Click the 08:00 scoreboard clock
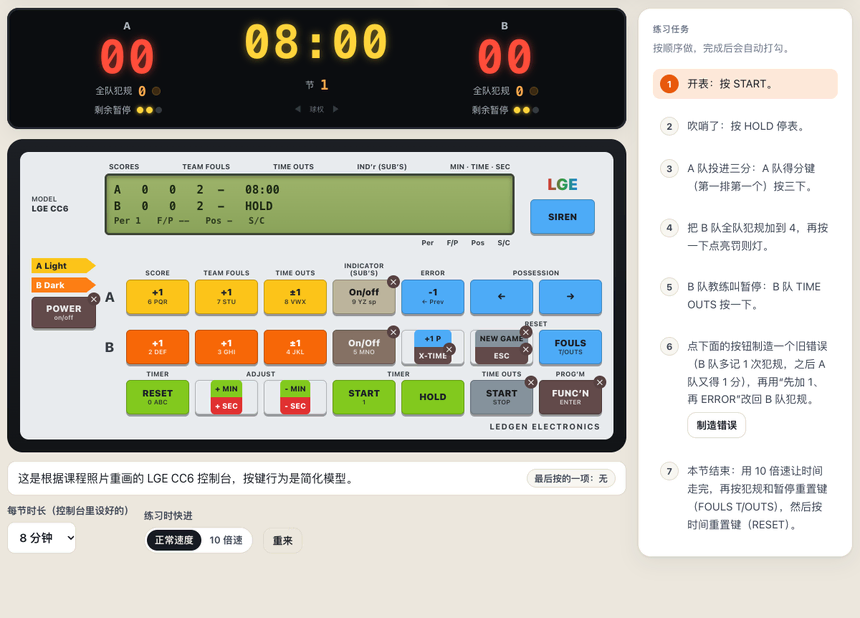Viewport: 860px width, 618px height. 316,42
